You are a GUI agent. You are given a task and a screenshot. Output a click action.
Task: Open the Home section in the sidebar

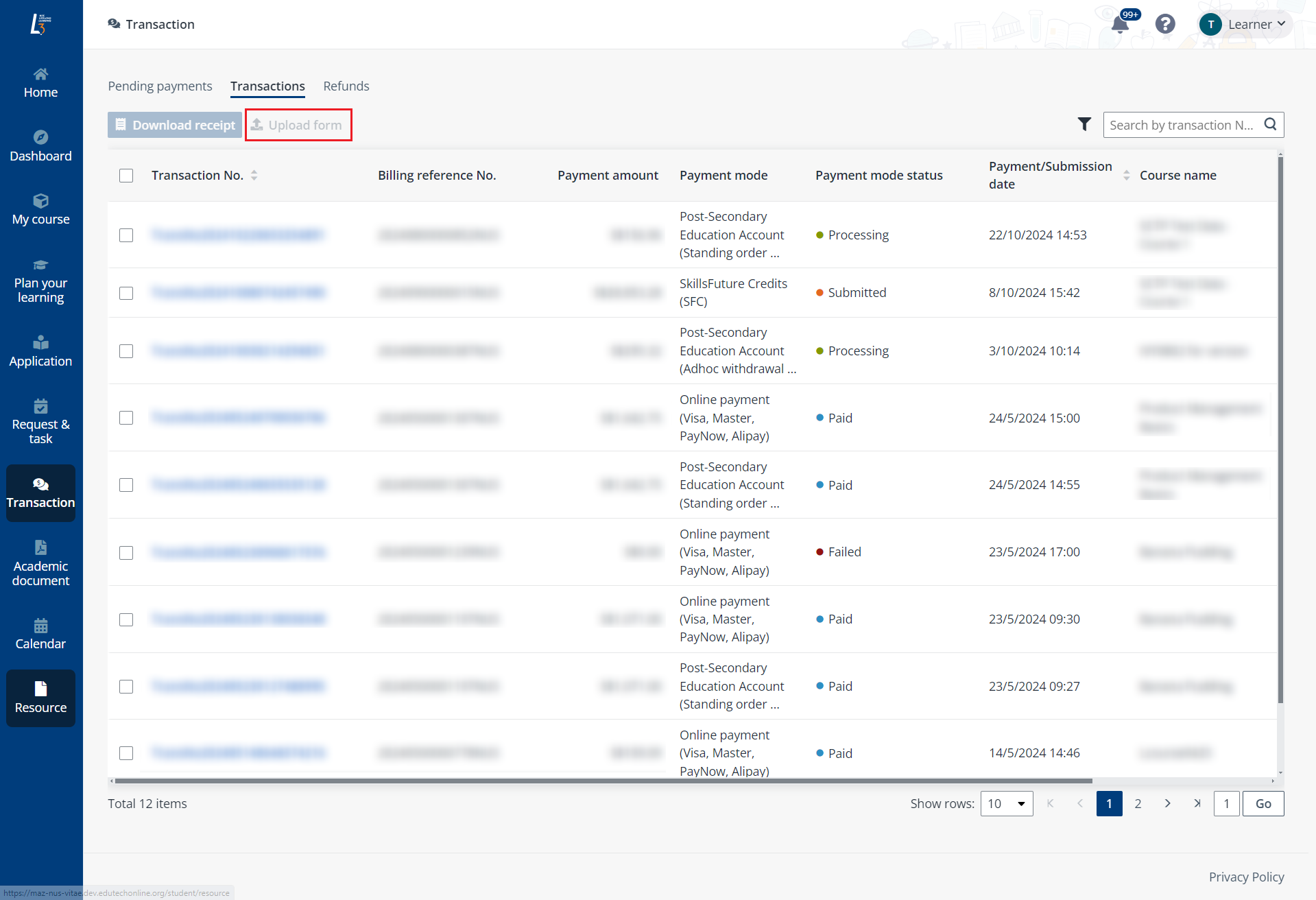[40, 82]
